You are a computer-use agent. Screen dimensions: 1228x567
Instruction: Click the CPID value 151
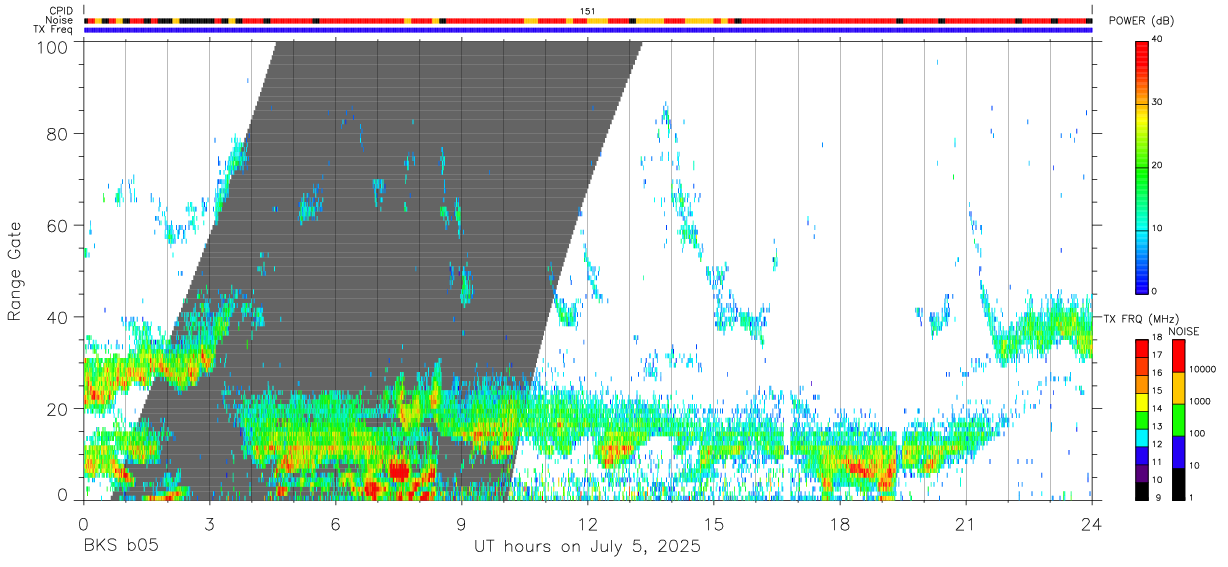click(587, 11)
